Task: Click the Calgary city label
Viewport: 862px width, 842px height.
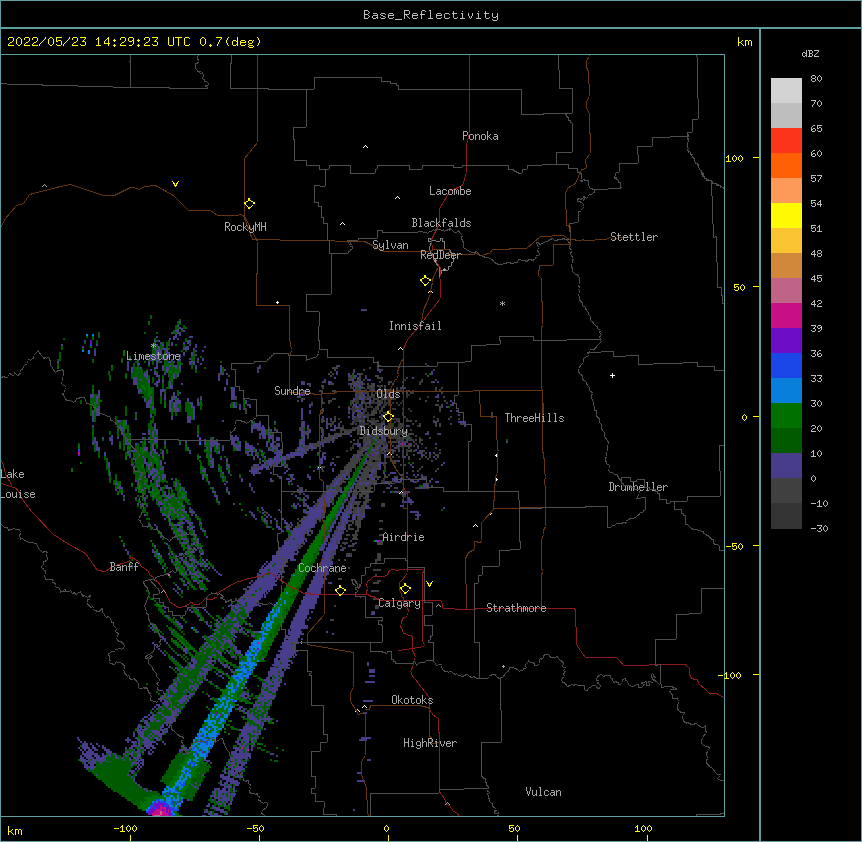Action: tap(399, 603)
